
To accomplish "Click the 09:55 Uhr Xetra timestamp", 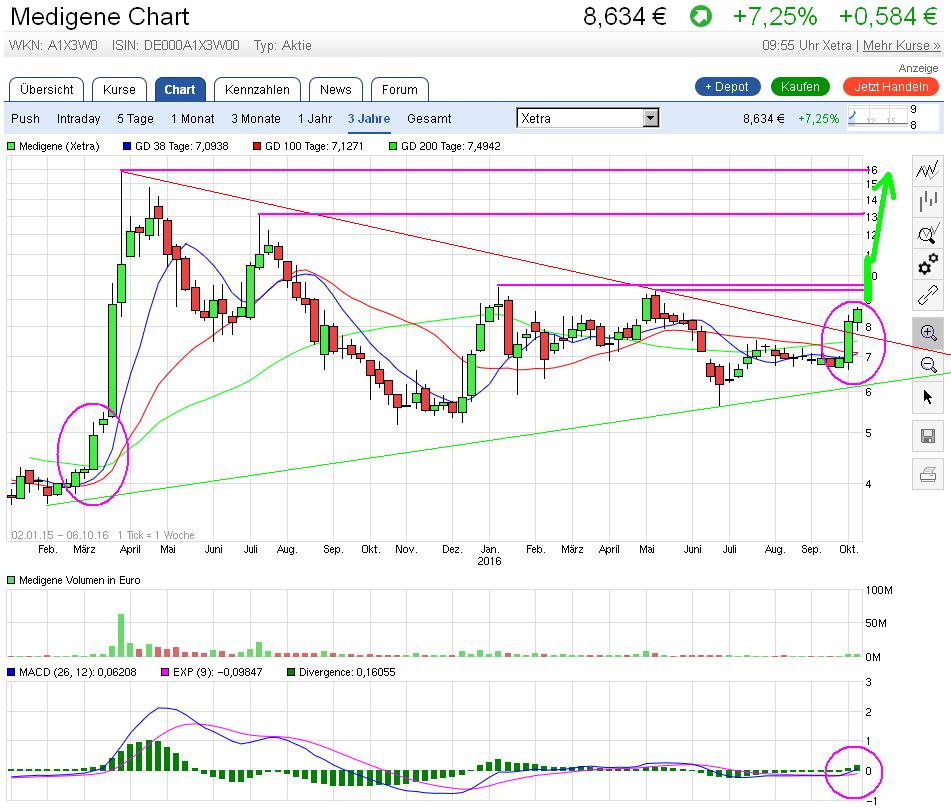I will point(807,45).
